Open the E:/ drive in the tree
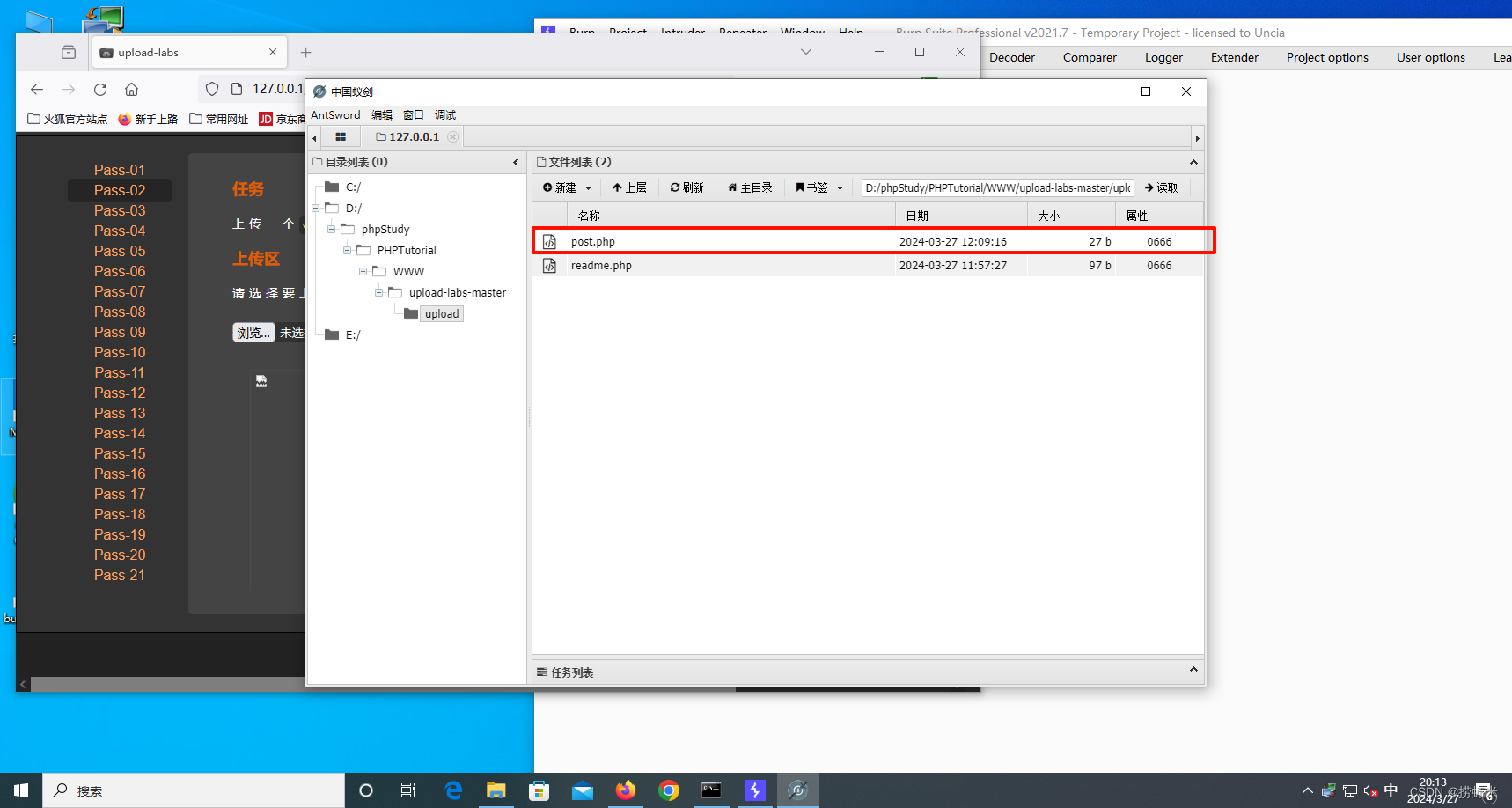The height and width of the screenshot is (808, 1512). [353, 335]
